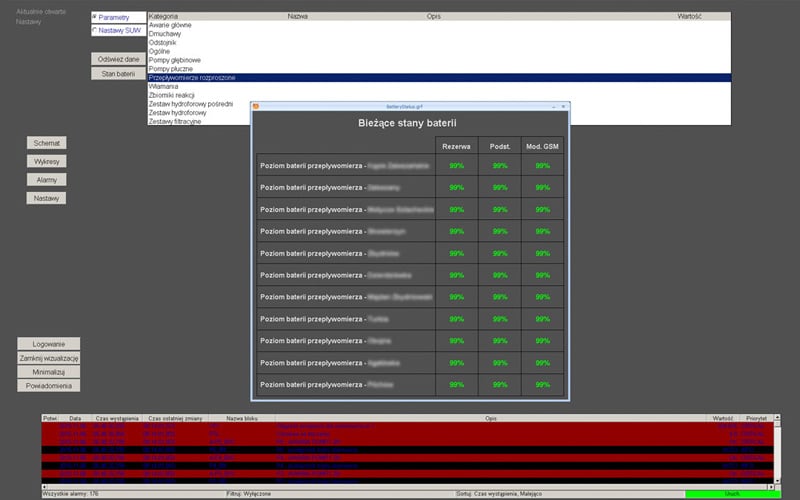Close the BatteryStatus popup window
Image resolution: width=800 pixels, height=500 pixels.
tap(564, 106)
